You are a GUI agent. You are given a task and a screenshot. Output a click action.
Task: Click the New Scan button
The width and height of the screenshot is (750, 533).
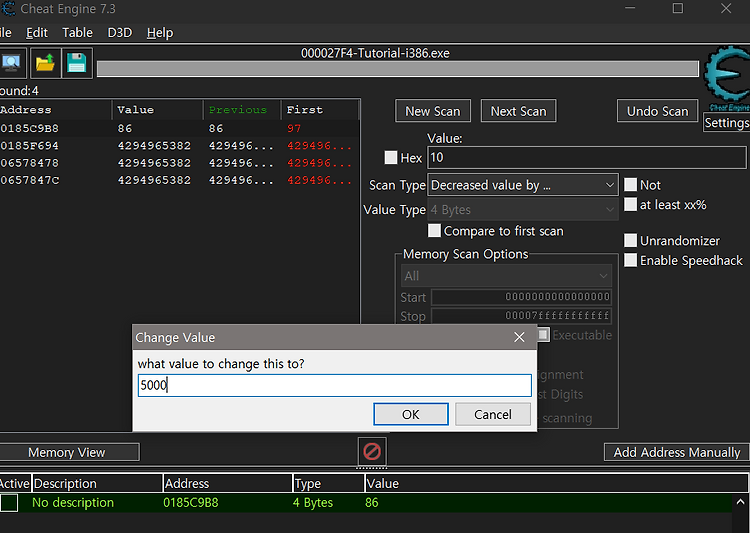click(433, 111)
